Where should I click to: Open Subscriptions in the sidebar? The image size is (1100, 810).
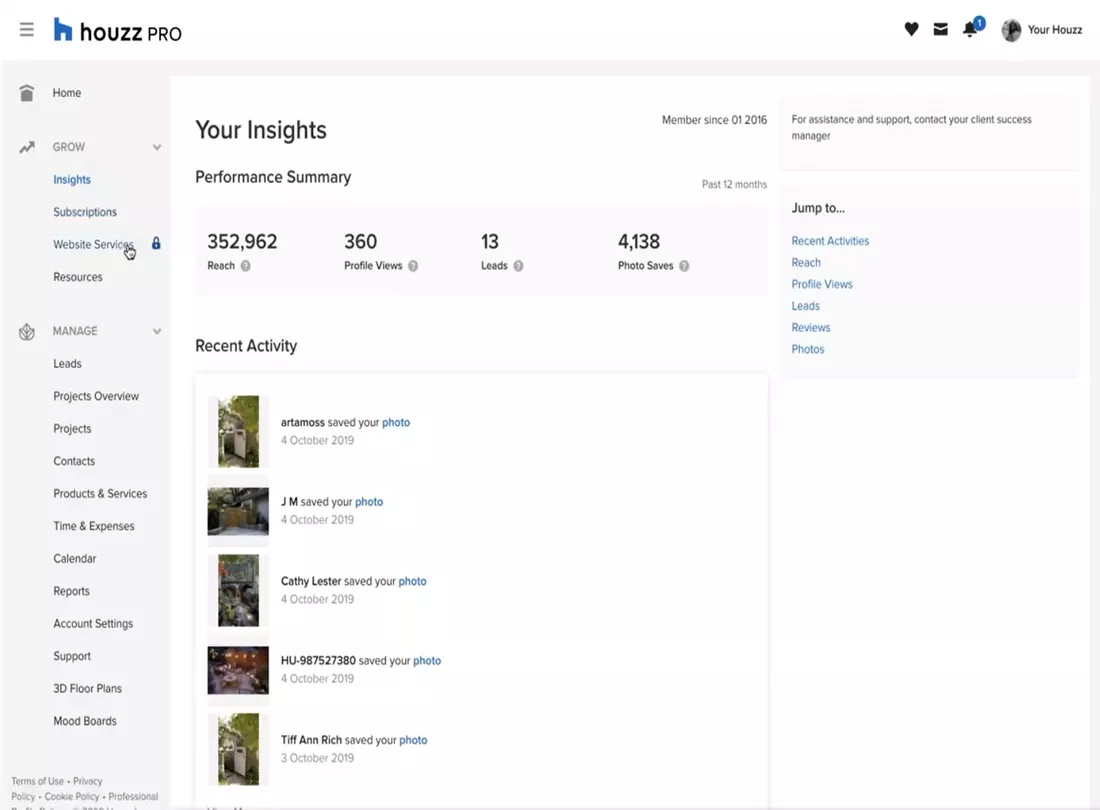[x=85, y=212]
